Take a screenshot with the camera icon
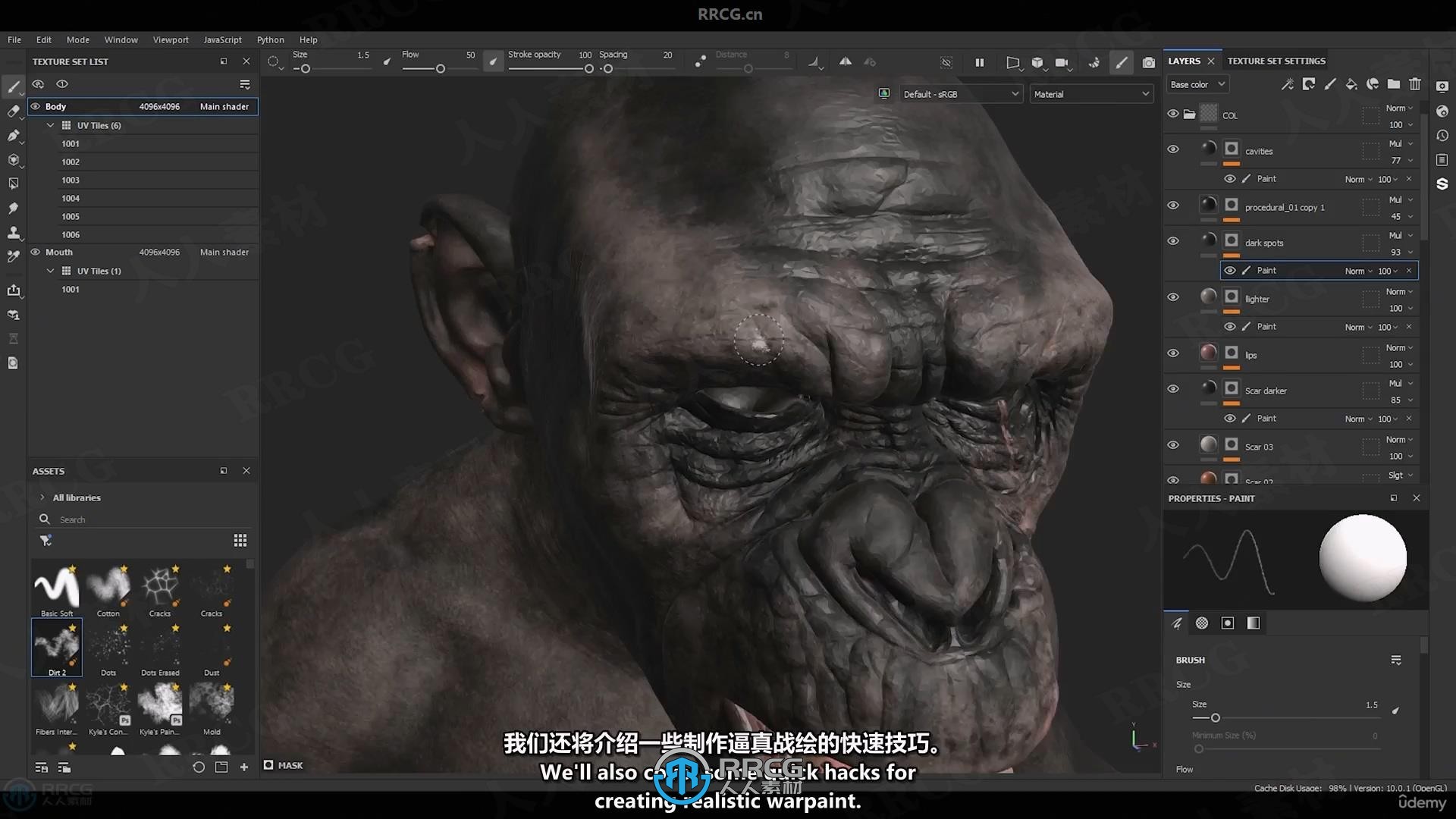Image resolution: width=1456 pixels, height=819 pixels. (1149, 62)
